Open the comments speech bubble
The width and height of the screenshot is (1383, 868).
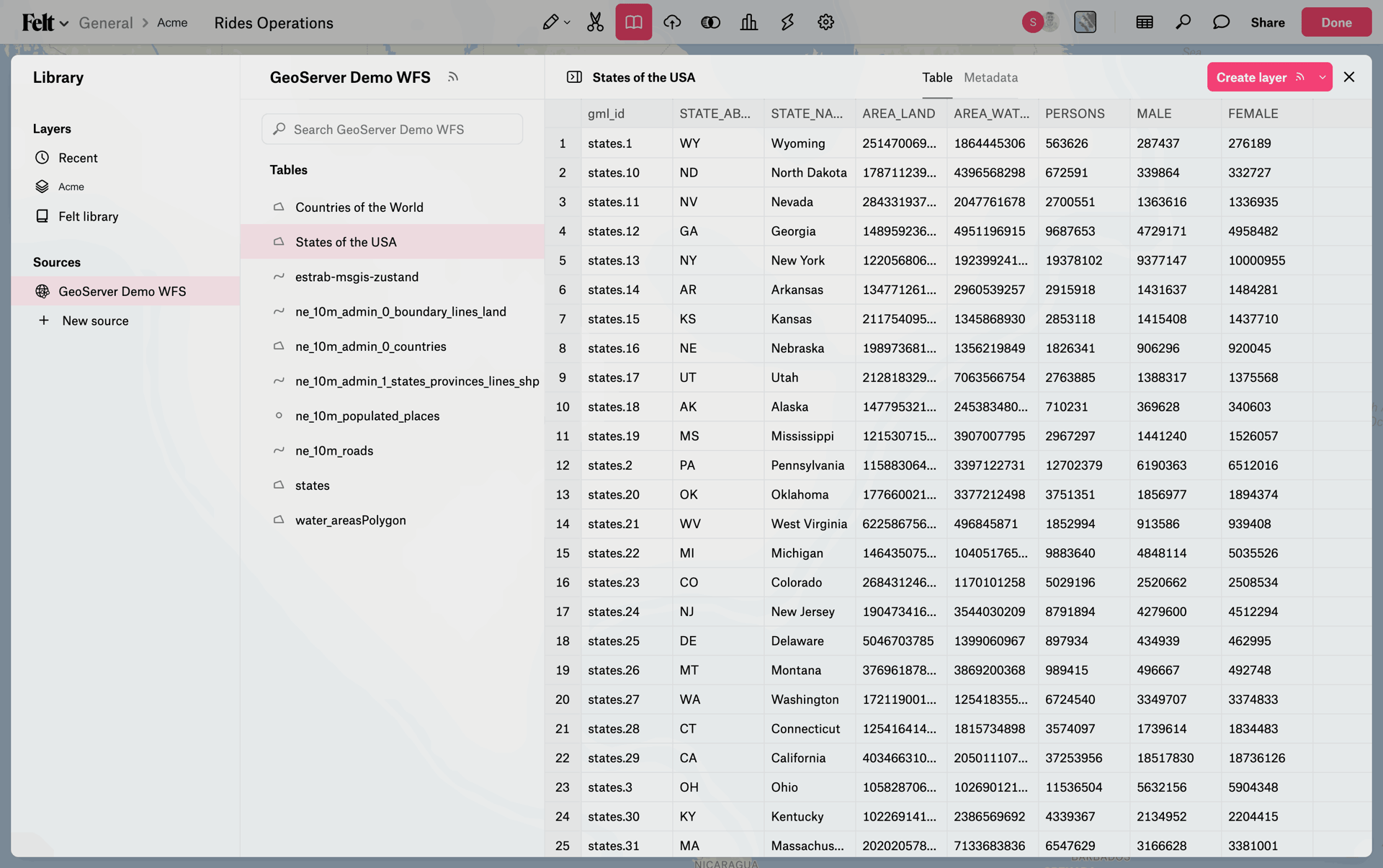1221,22
